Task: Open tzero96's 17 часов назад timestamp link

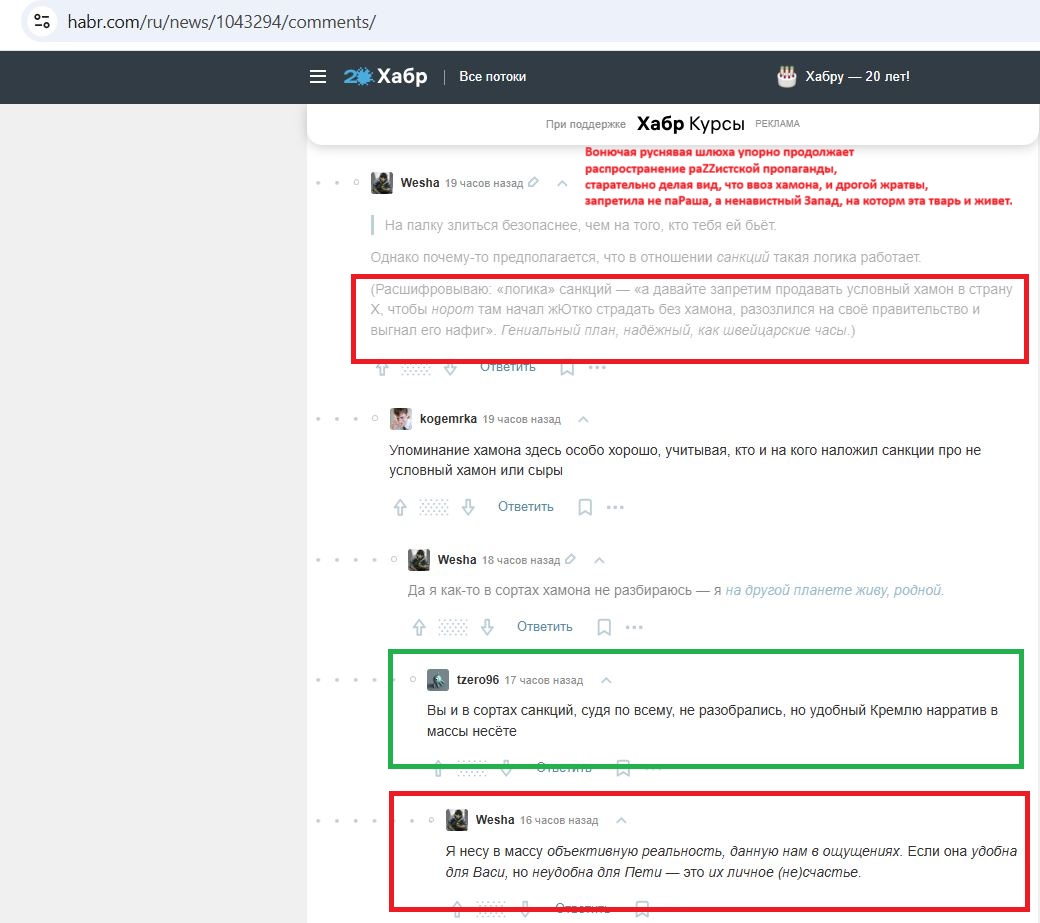Action: point(543,680)
